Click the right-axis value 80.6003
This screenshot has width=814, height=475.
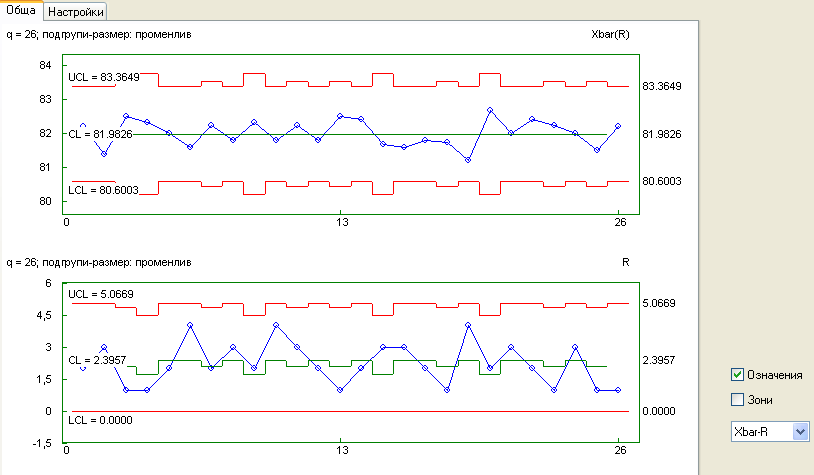tap(662, 181)
